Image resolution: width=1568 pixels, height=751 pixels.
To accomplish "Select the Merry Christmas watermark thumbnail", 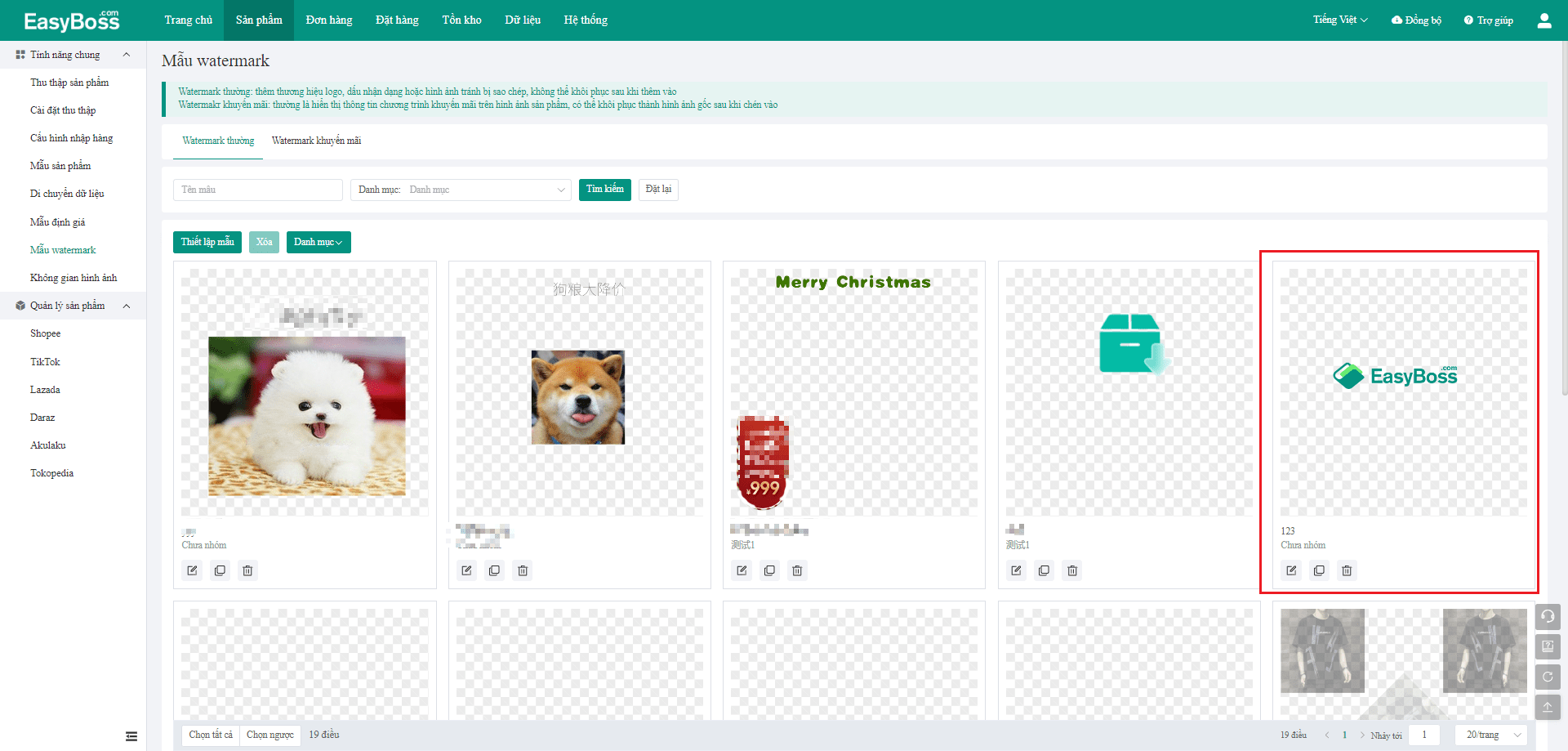I will [853, 392].
